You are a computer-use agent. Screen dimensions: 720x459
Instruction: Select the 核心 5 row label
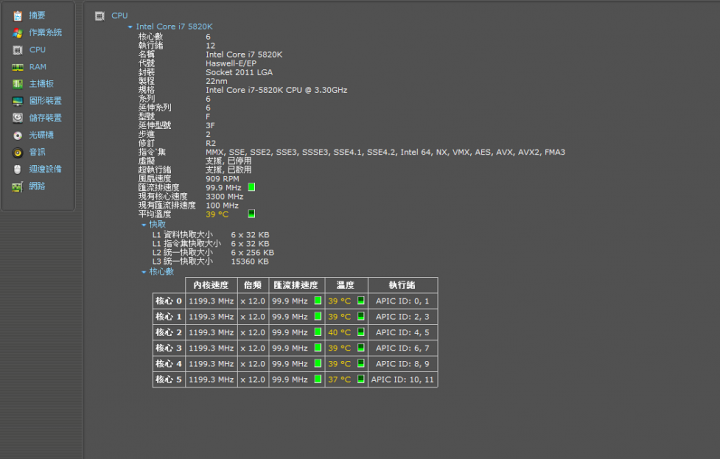(169, 380)
